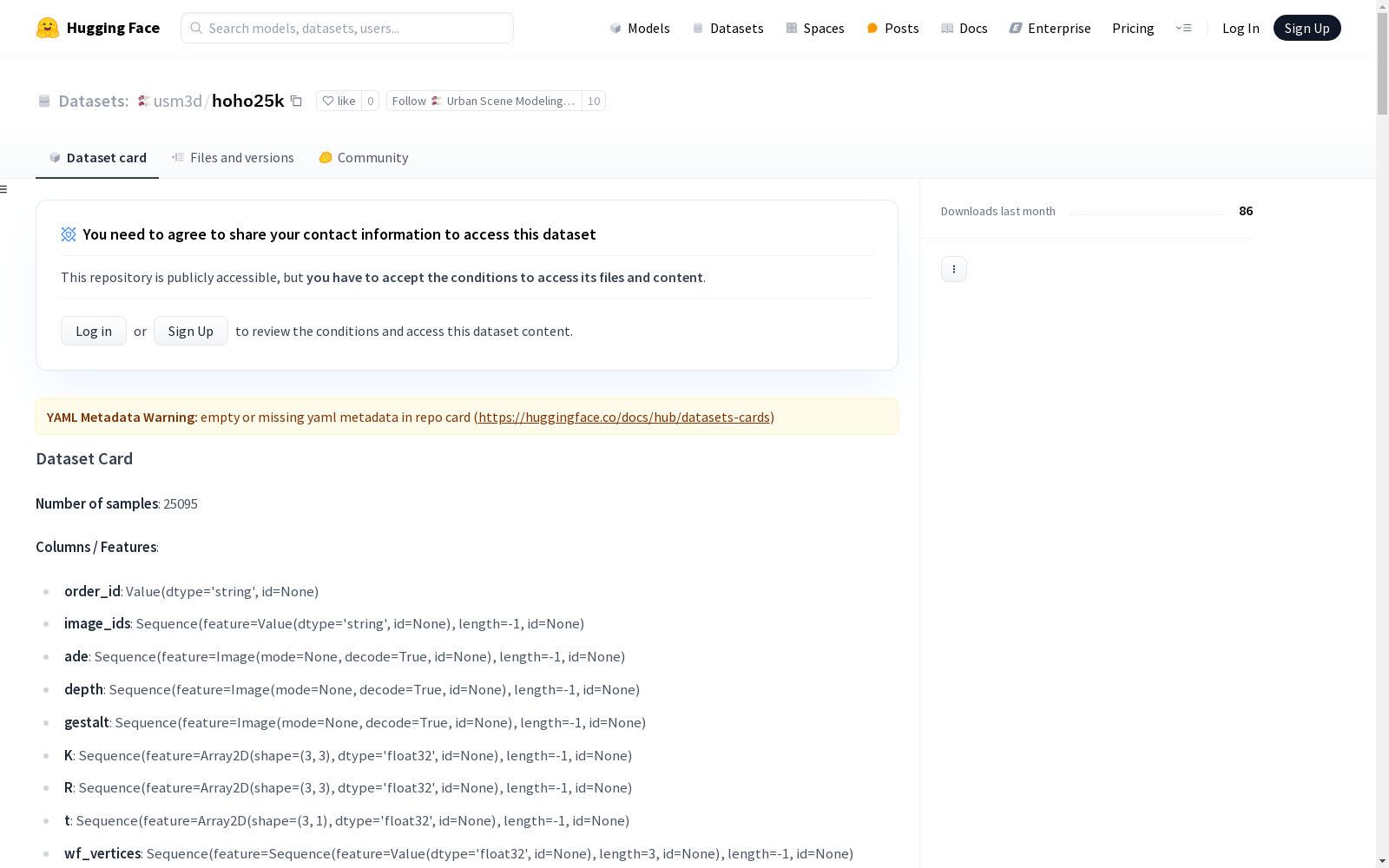Click the usm3d organization avatar
Screen dimensions: 1389x868
(144, 101)
